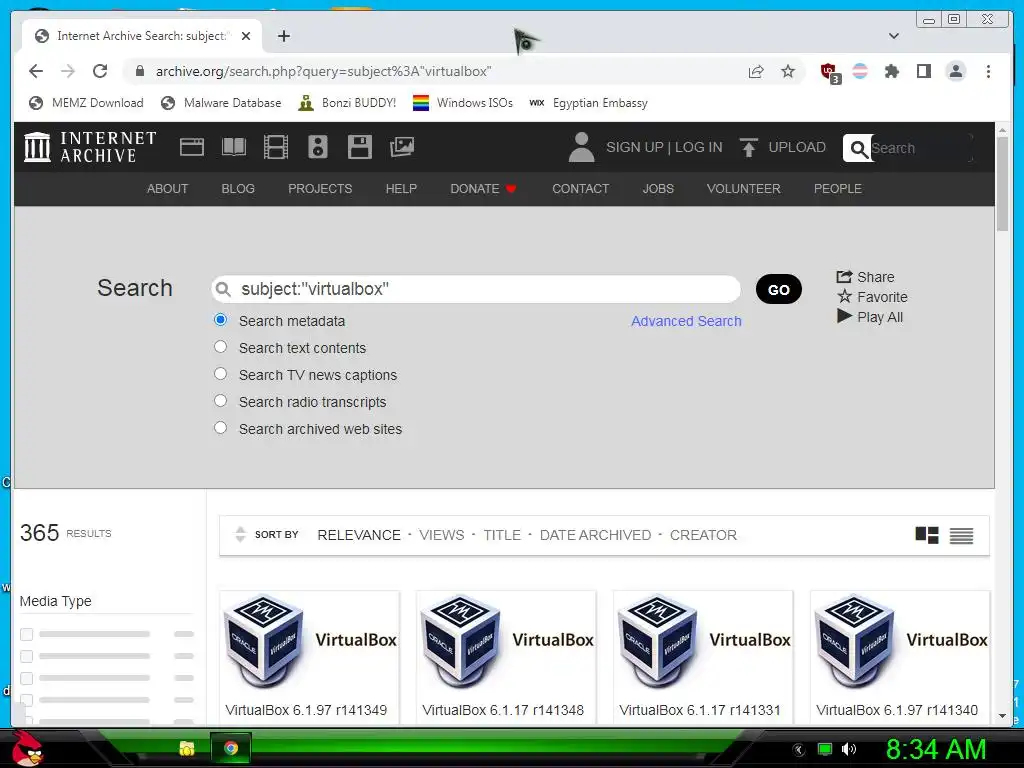Open the Images icon in the Archive nav bar
The height and width of the screenshot is (768, 1024).
402,147
